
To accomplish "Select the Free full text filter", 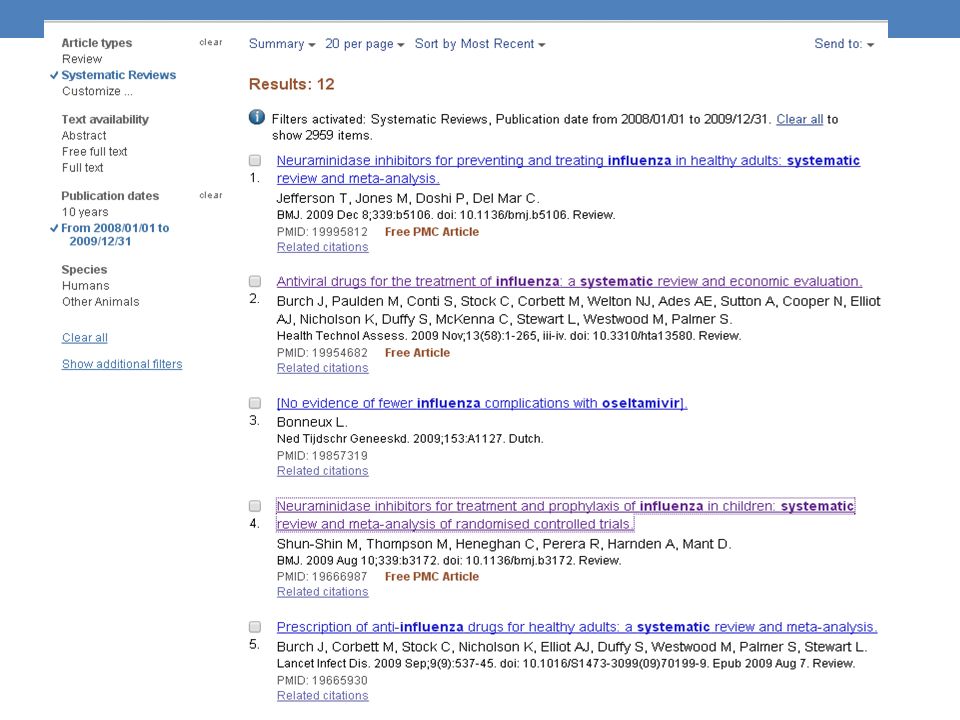I will pos(94,152).
